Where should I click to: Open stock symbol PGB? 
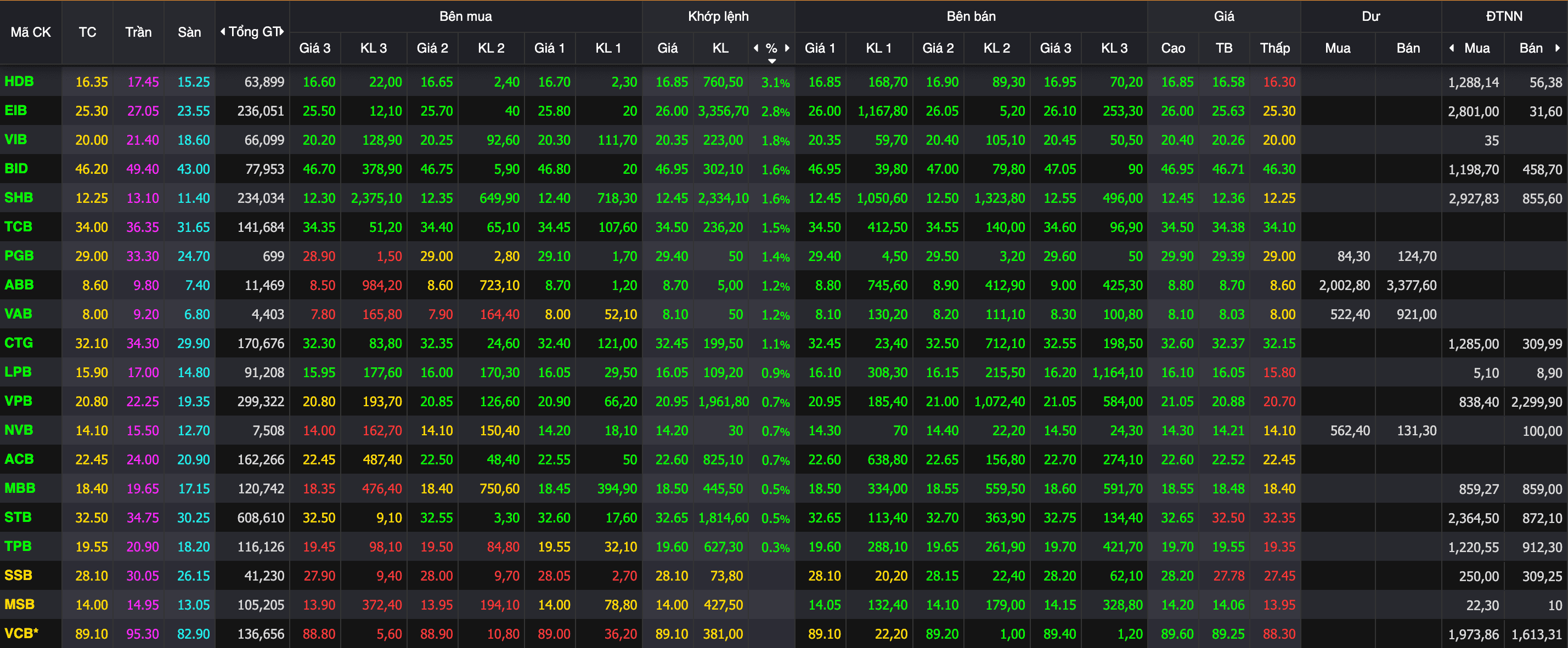pyautogui.click(x=19, y=255)
